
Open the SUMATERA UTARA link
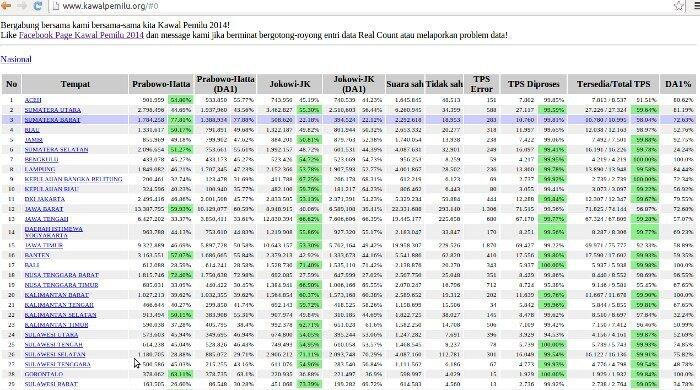[53, 110]
